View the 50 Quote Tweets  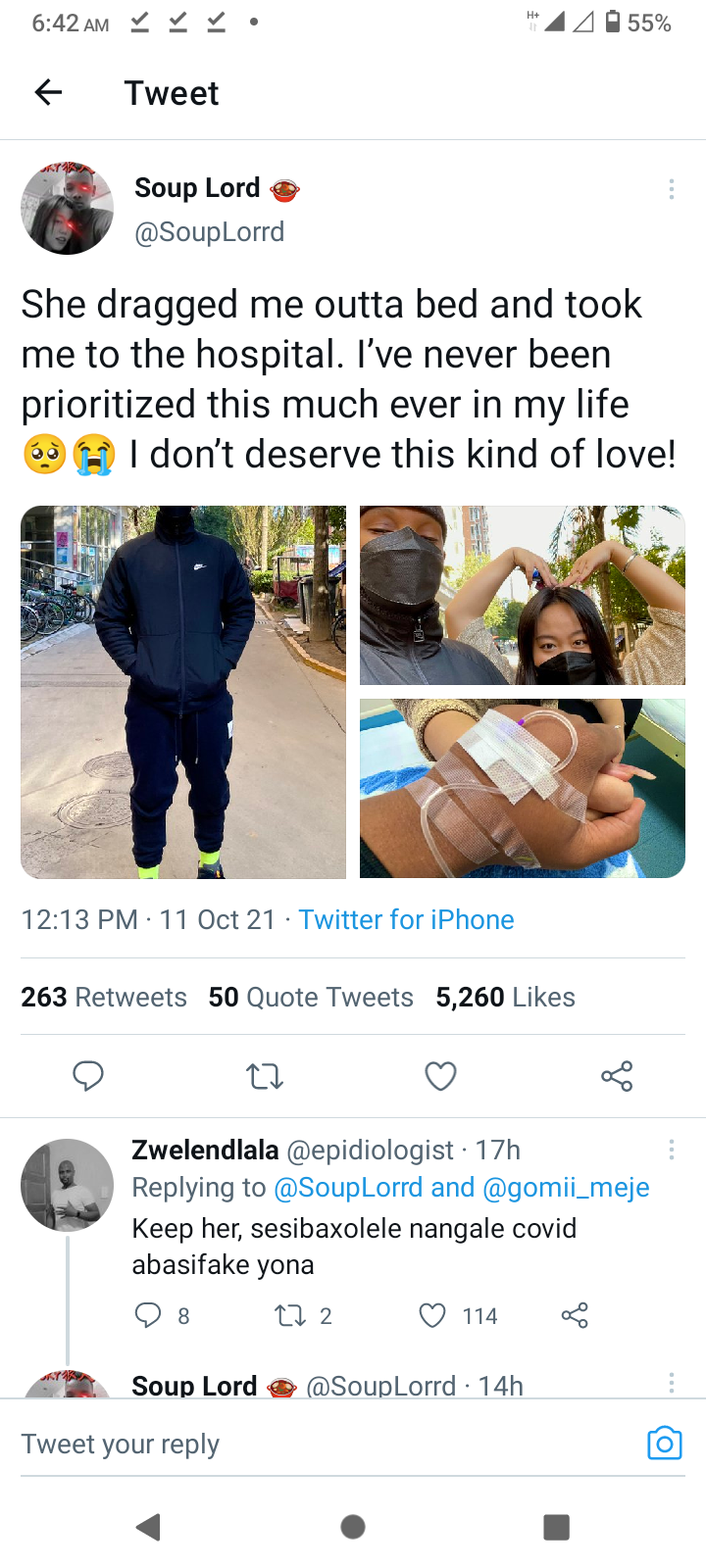click(x=311, y=997)
